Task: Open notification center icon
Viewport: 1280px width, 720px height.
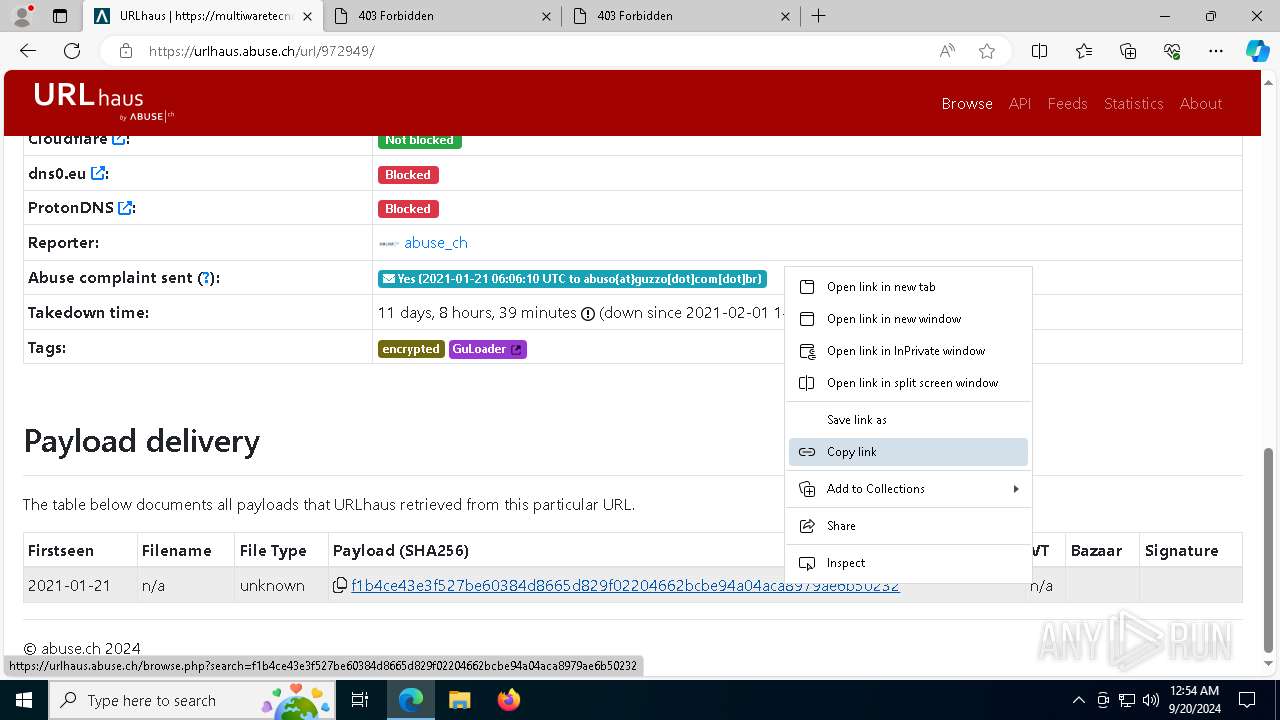Action: pos(1247,700)
